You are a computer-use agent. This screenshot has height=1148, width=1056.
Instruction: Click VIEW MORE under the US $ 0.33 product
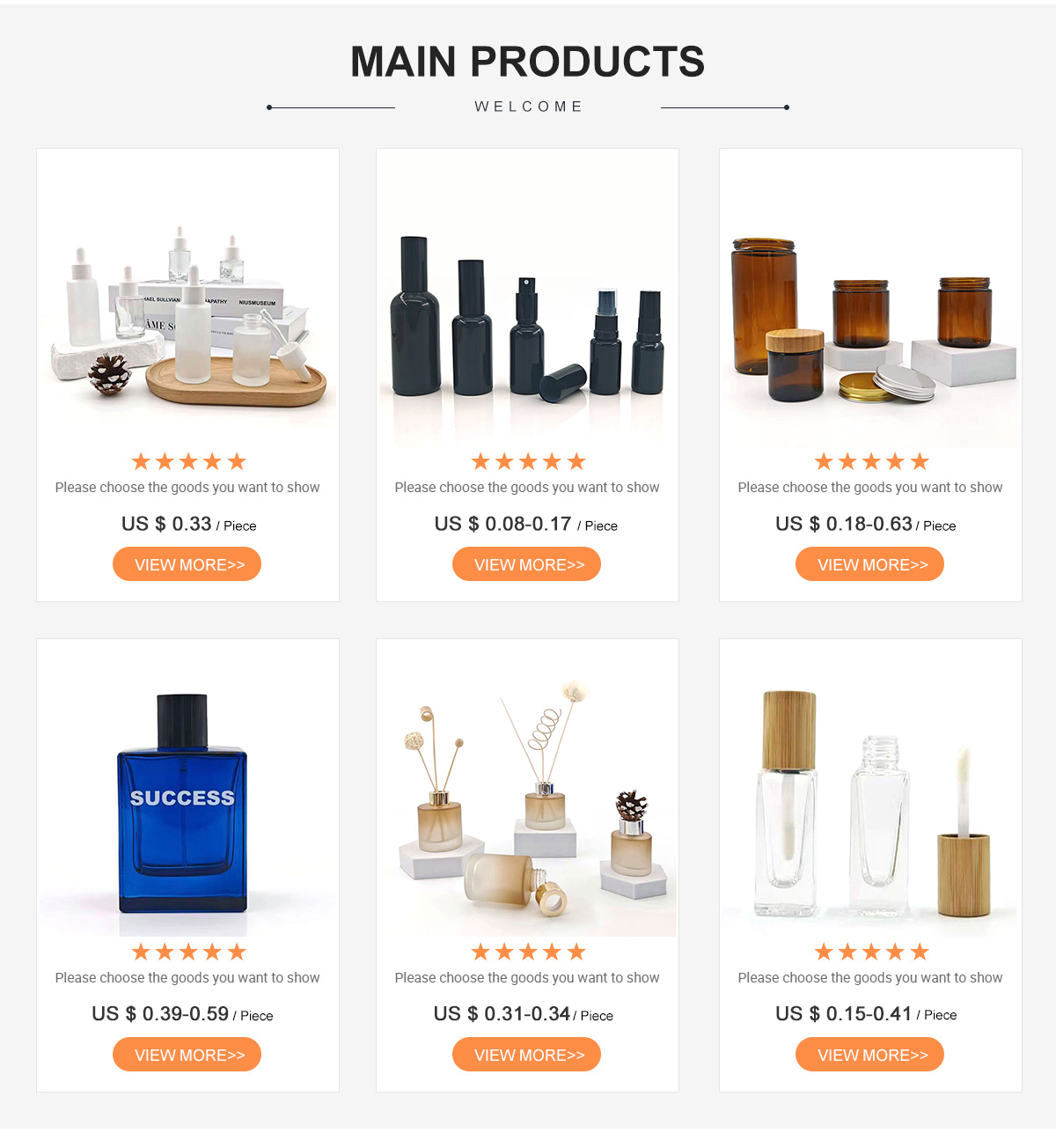click(187, 564)
